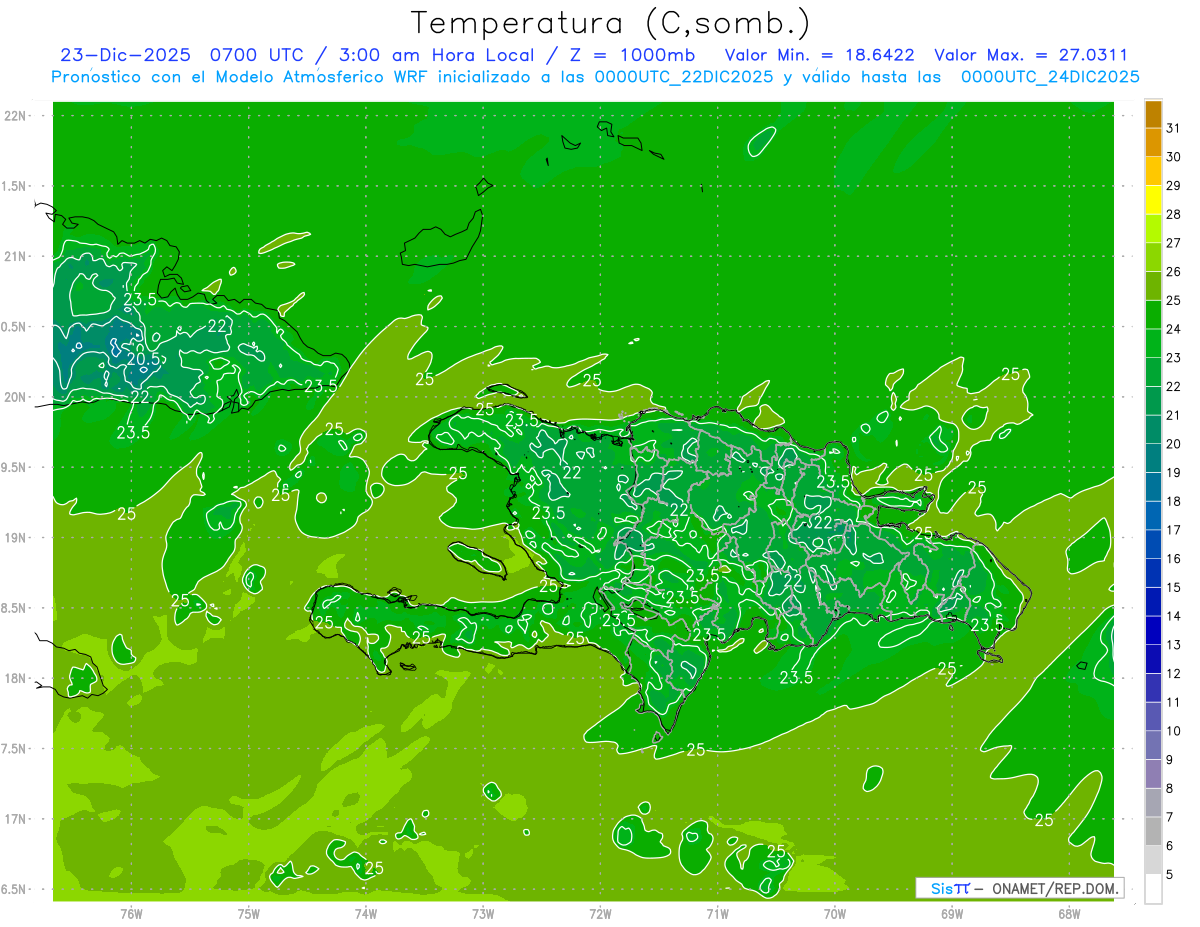The width and height of the screenshot is (1200, 927).
Task: Click the 75W longitude label
Action: click(249, 913)
